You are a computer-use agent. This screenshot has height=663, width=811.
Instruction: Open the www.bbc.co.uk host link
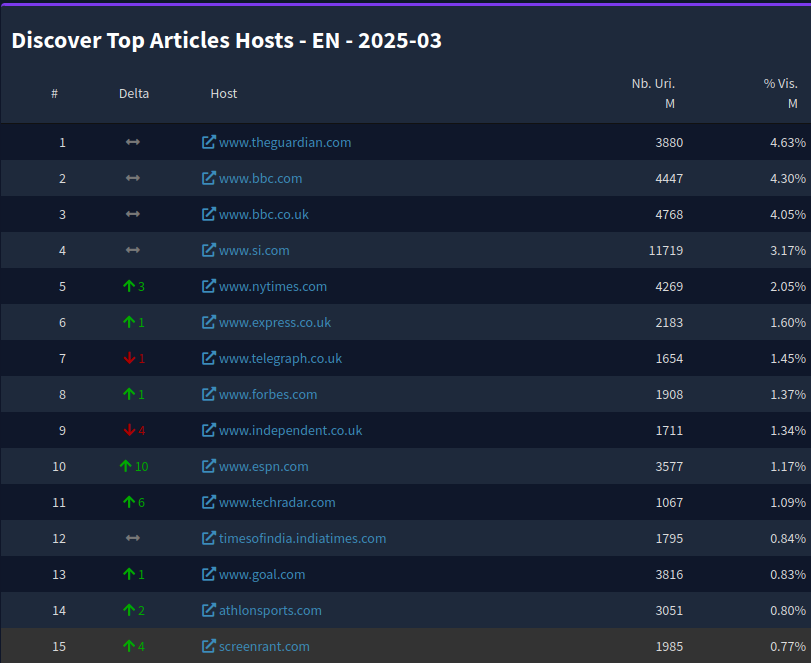(264, 214)
